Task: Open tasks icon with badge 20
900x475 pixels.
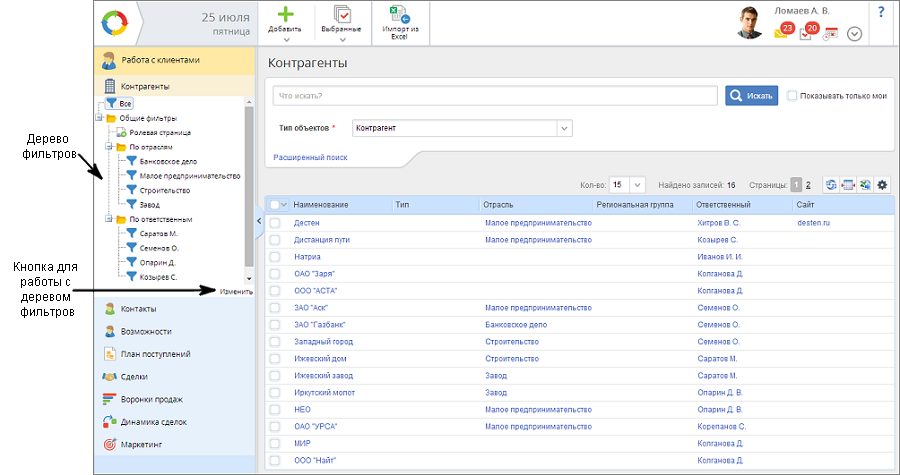Action: click(x=807, y=33)
